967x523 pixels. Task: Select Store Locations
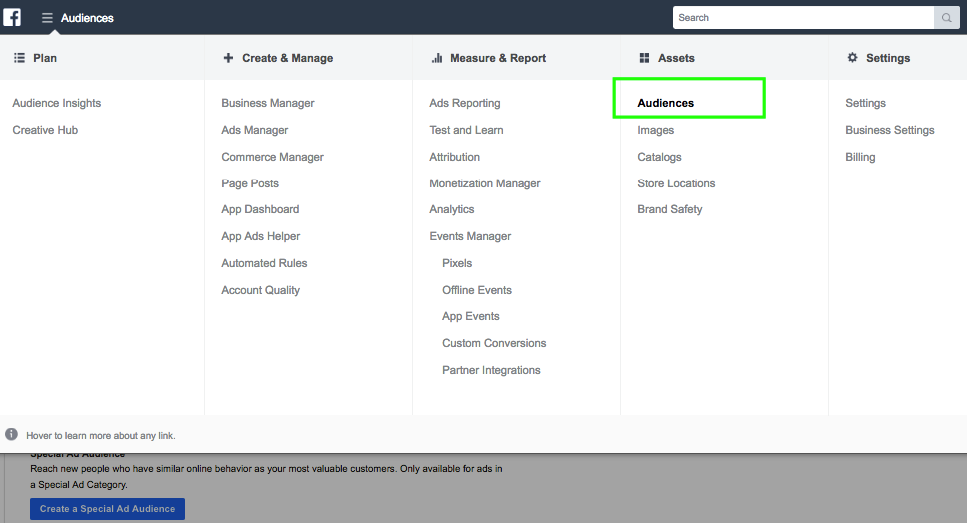click(676, 183)
